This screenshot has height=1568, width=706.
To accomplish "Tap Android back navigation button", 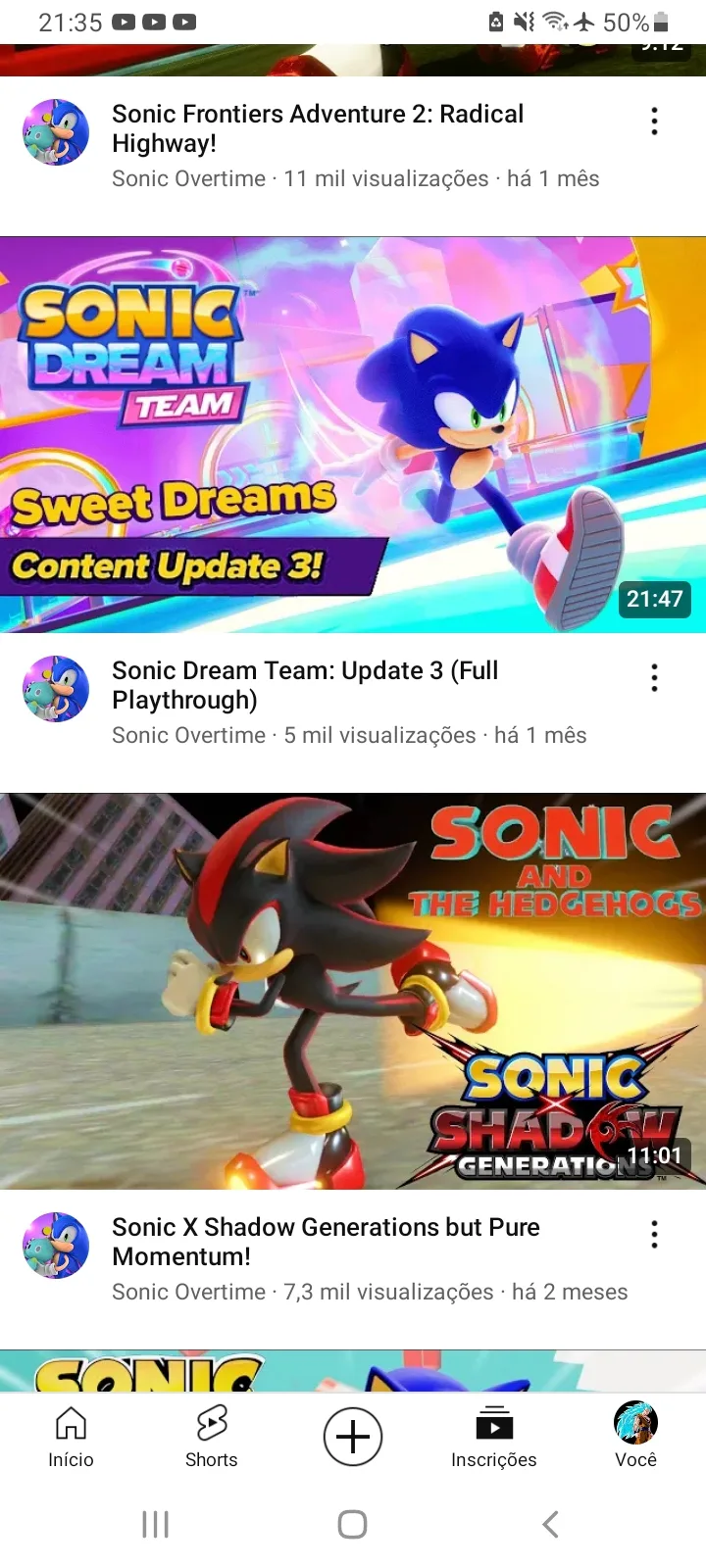I will pyautogui.click(x=550, y=1524).
